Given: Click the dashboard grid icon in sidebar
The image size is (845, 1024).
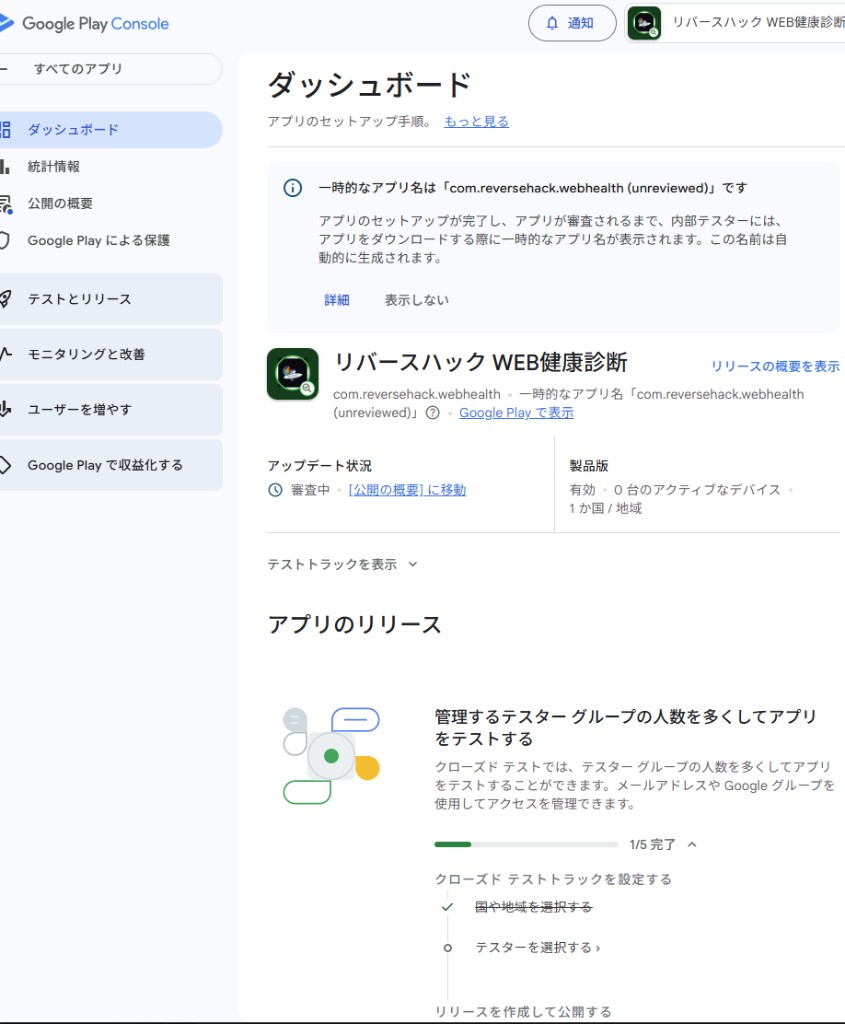Looking at the screenshot, I should coord(5,129).
